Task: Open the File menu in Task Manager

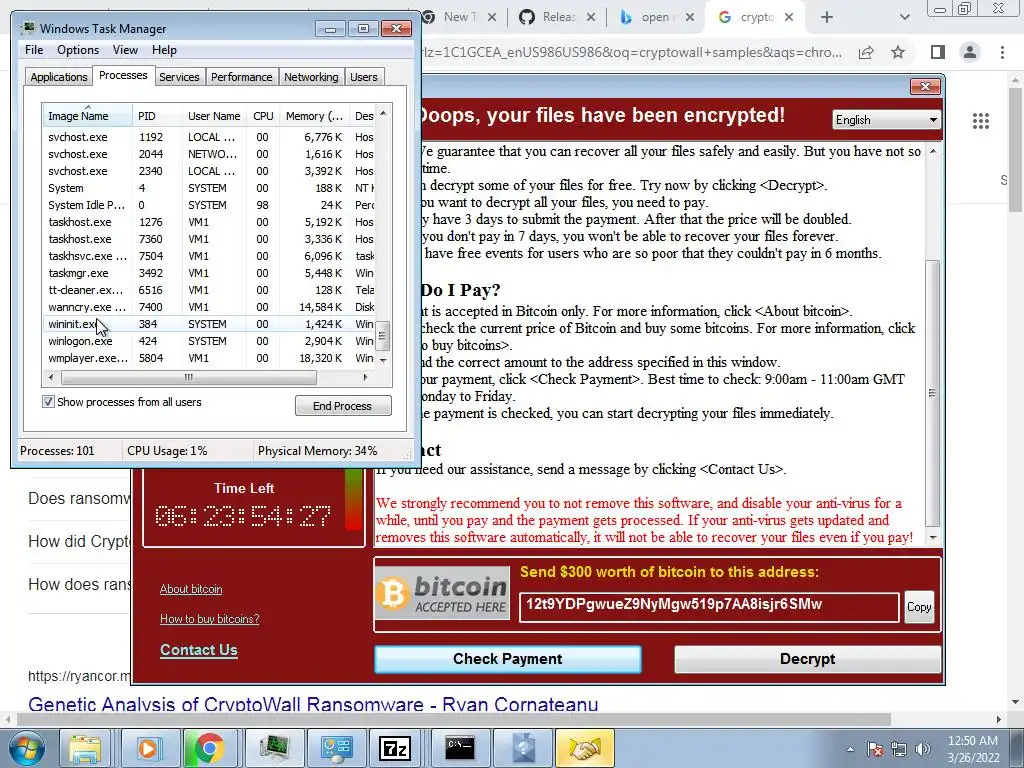Action: point(34,50)
